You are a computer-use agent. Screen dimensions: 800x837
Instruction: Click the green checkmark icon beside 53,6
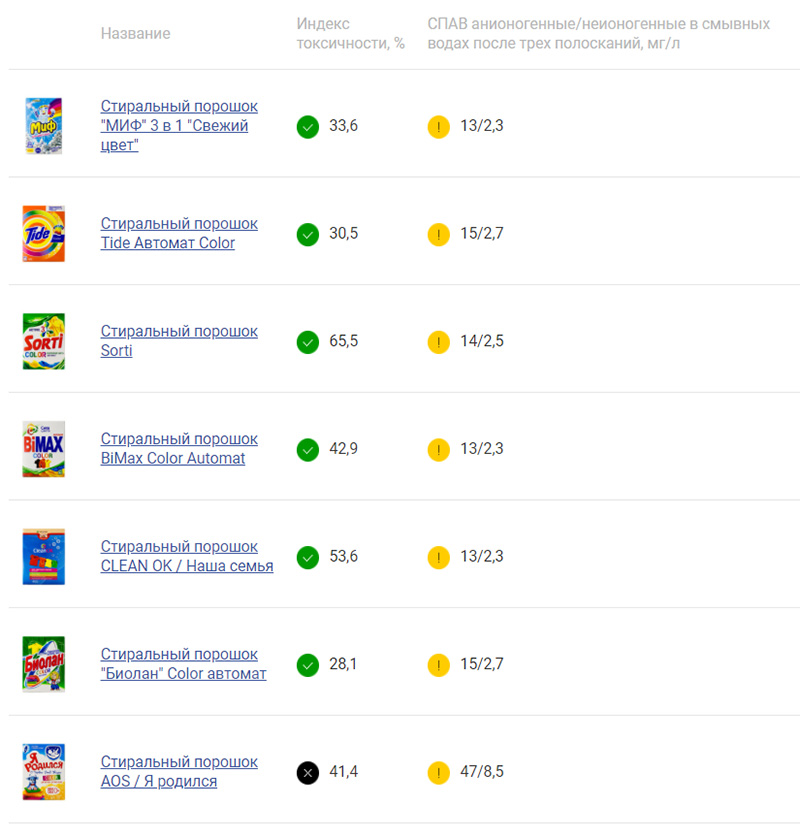click(307, 557)
